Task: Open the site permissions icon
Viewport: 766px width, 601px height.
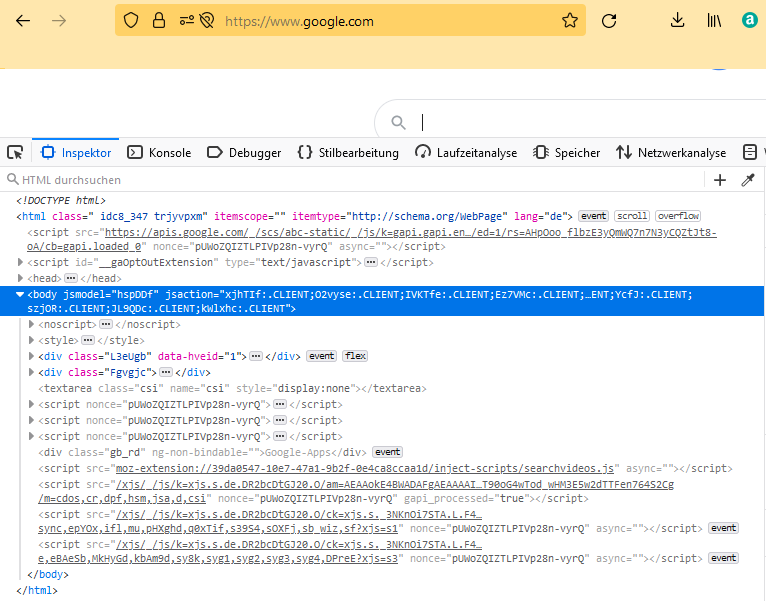Action: (x=186, y=21)
